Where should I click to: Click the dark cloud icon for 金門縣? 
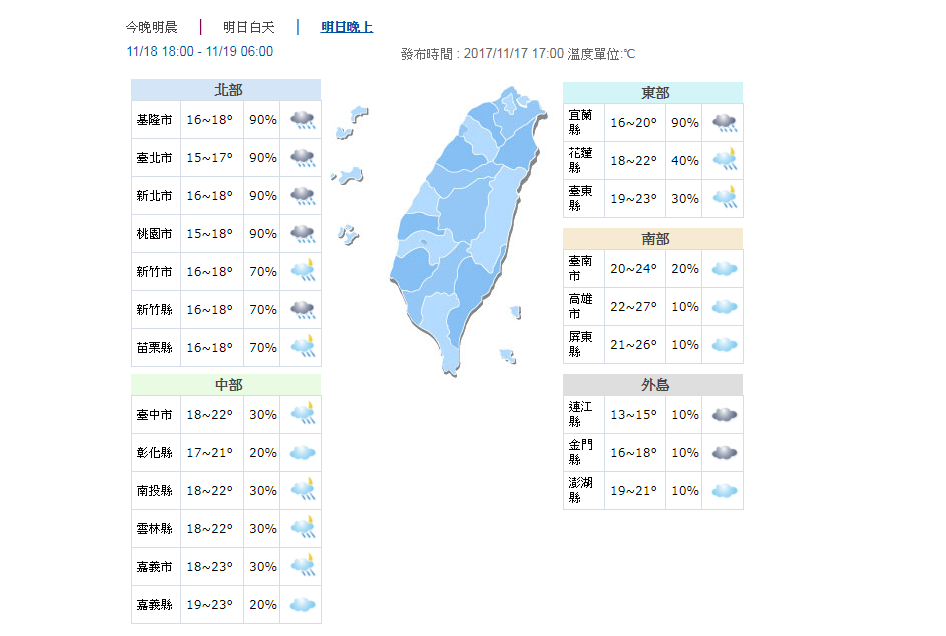[x=724, y=453]
